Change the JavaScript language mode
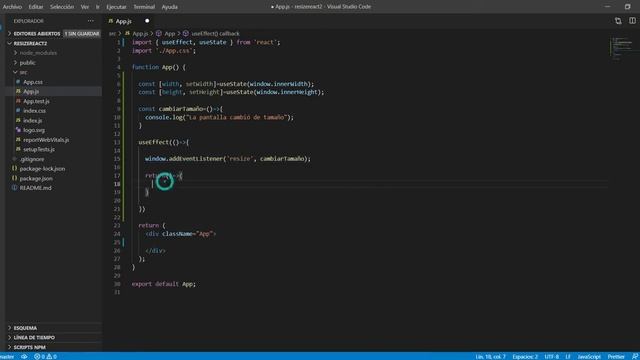This screenshot has height=360, width=640. point(589,356)
